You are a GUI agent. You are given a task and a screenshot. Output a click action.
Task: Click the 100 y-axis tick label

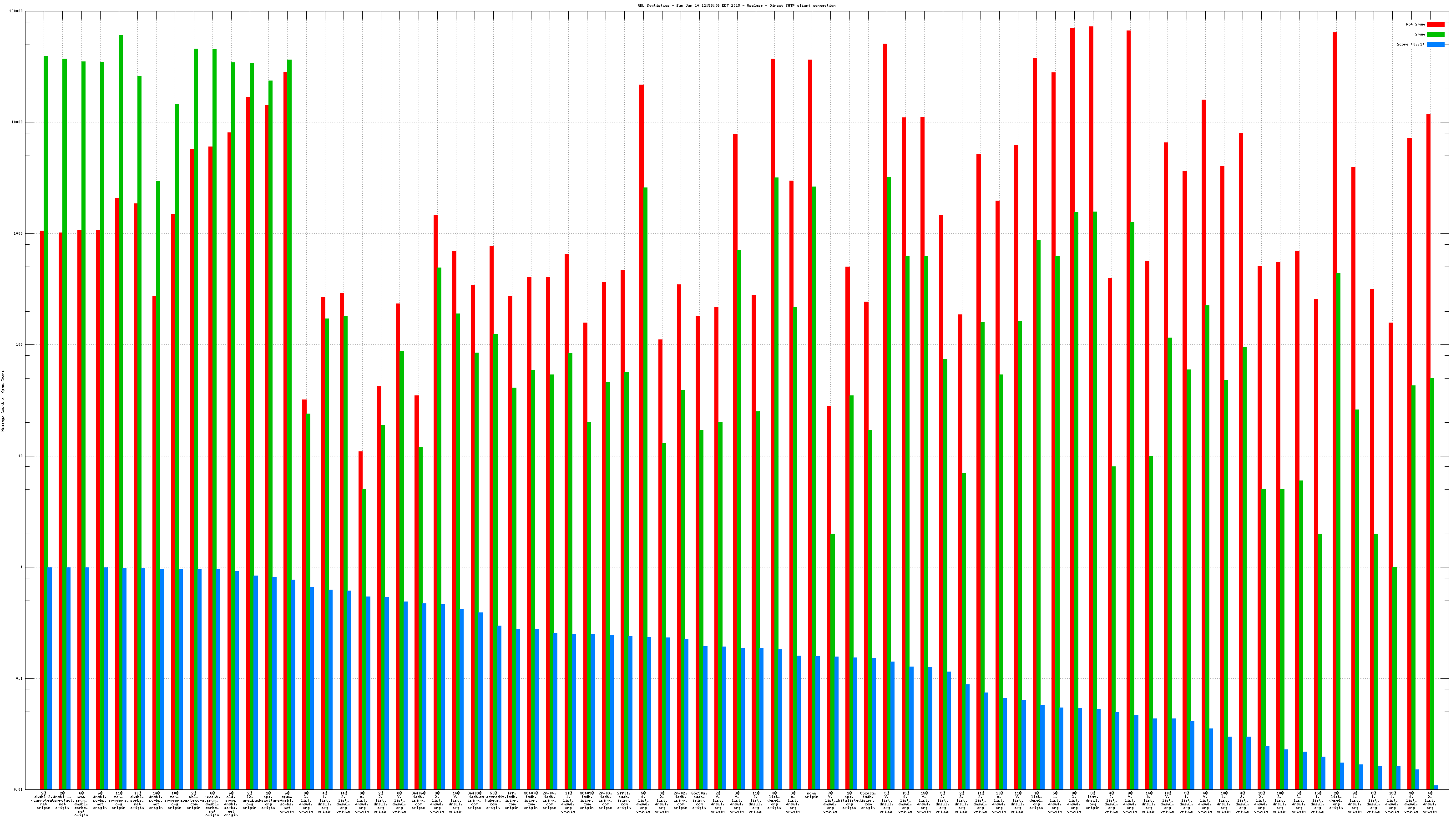coord(20,345)
